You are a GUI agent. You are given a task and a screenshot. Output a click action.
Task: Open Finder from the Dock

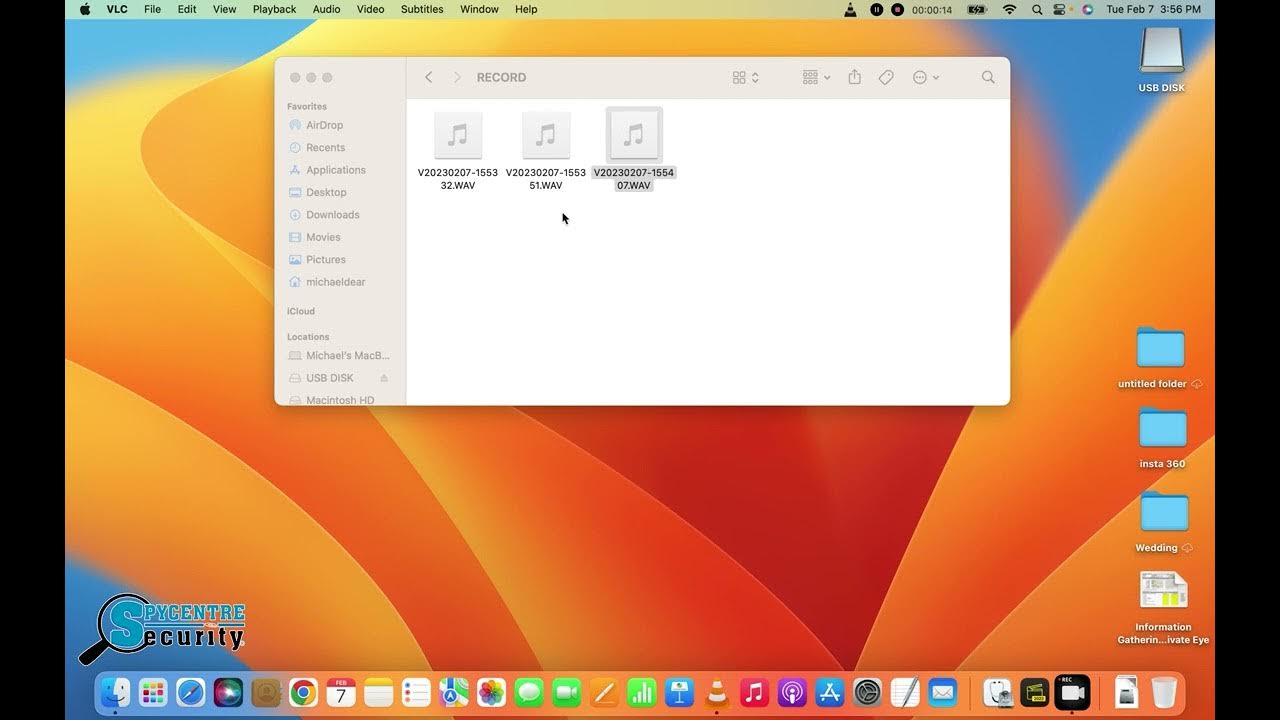tap(116, 692)
